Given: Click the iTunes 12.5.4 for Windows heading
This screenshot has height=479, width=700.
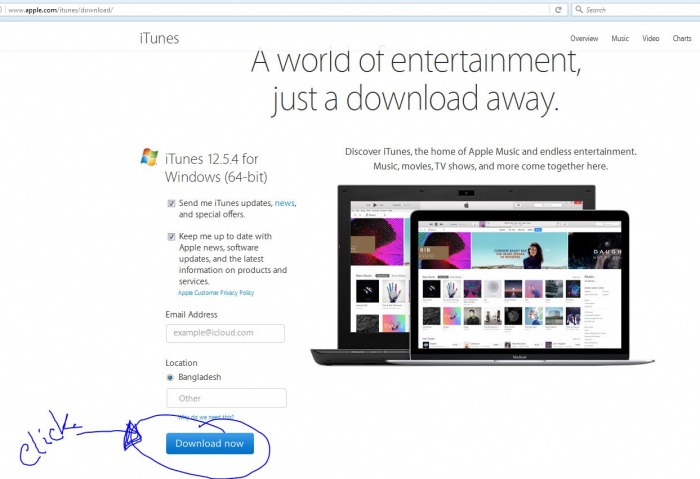Looking at the screenshot, I should [216, 168].
